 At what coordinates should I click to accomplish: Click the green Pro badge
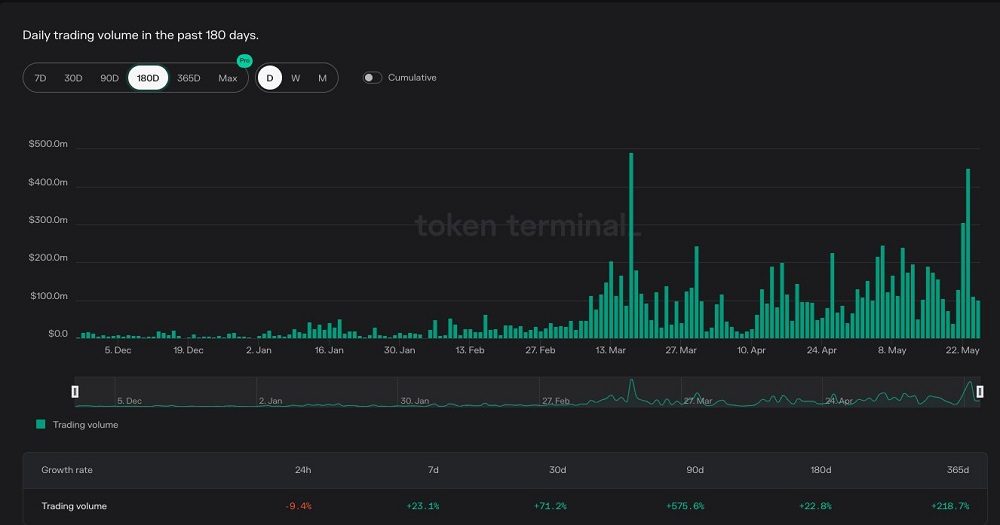(243, 61)
